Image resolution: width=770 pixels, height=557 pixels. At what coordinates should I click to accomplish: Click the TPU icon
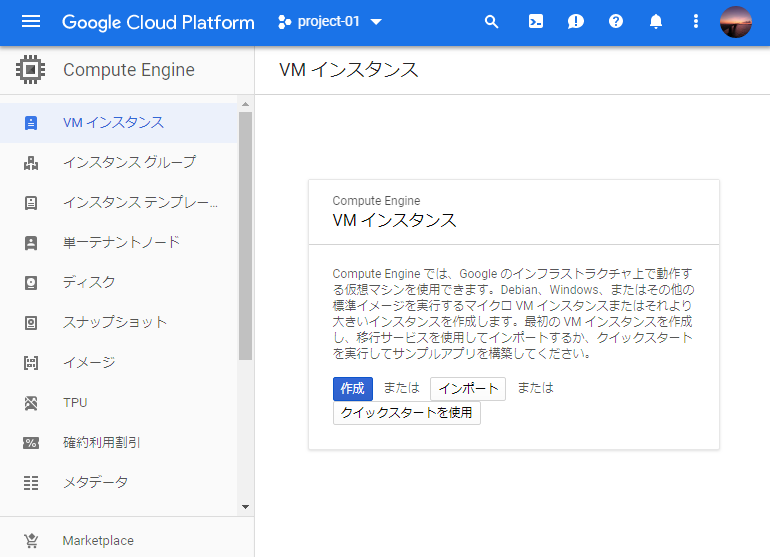31,403
